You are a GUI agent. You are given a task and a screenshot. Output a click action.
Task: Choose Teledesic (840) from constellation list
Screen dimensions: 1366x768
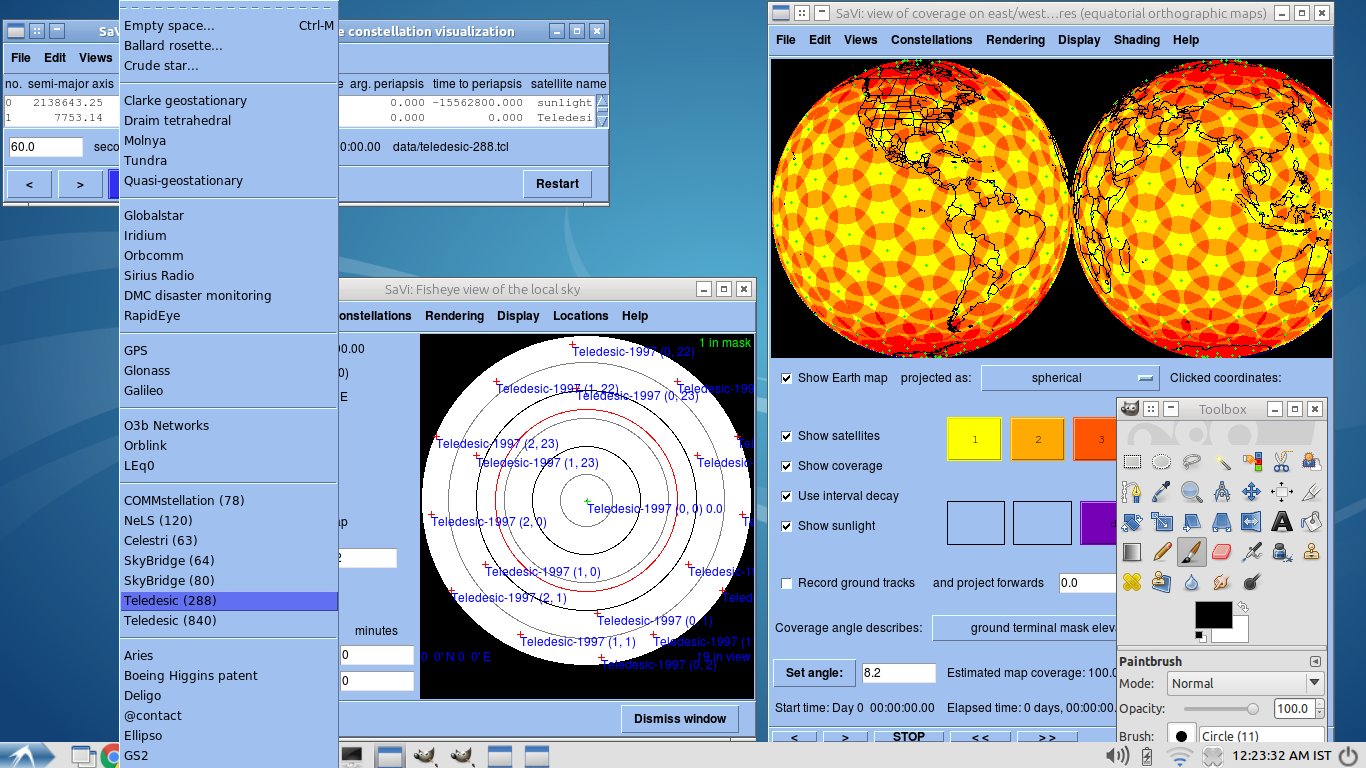[228, 621]
